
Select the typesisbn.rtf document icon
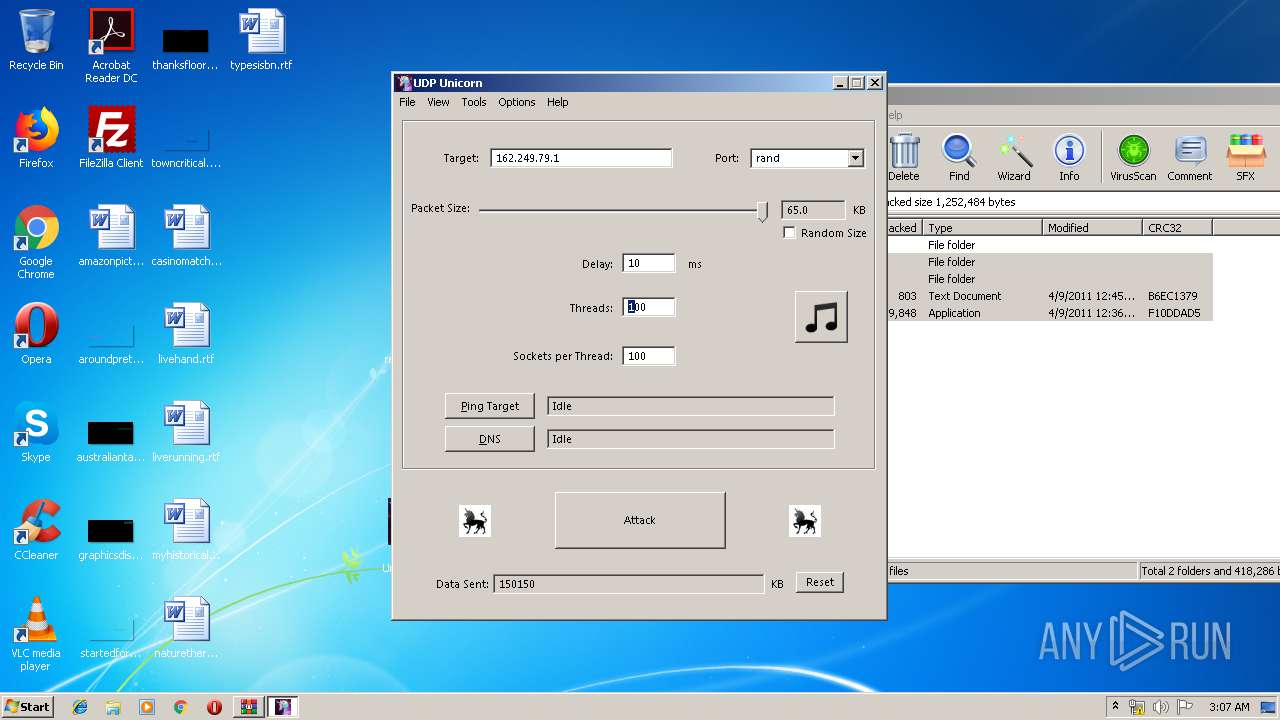(261, 40)
